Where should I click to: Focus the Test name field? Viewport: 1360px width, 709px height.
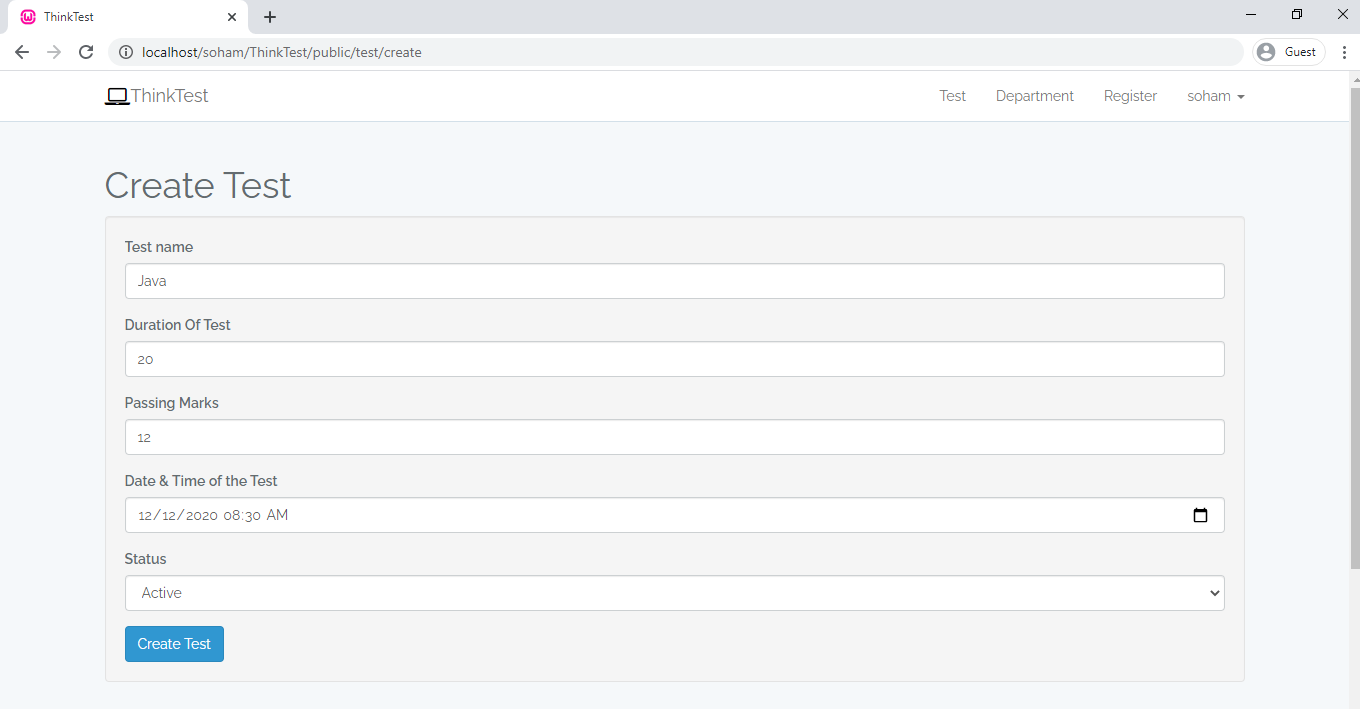(x=675, y=281)
